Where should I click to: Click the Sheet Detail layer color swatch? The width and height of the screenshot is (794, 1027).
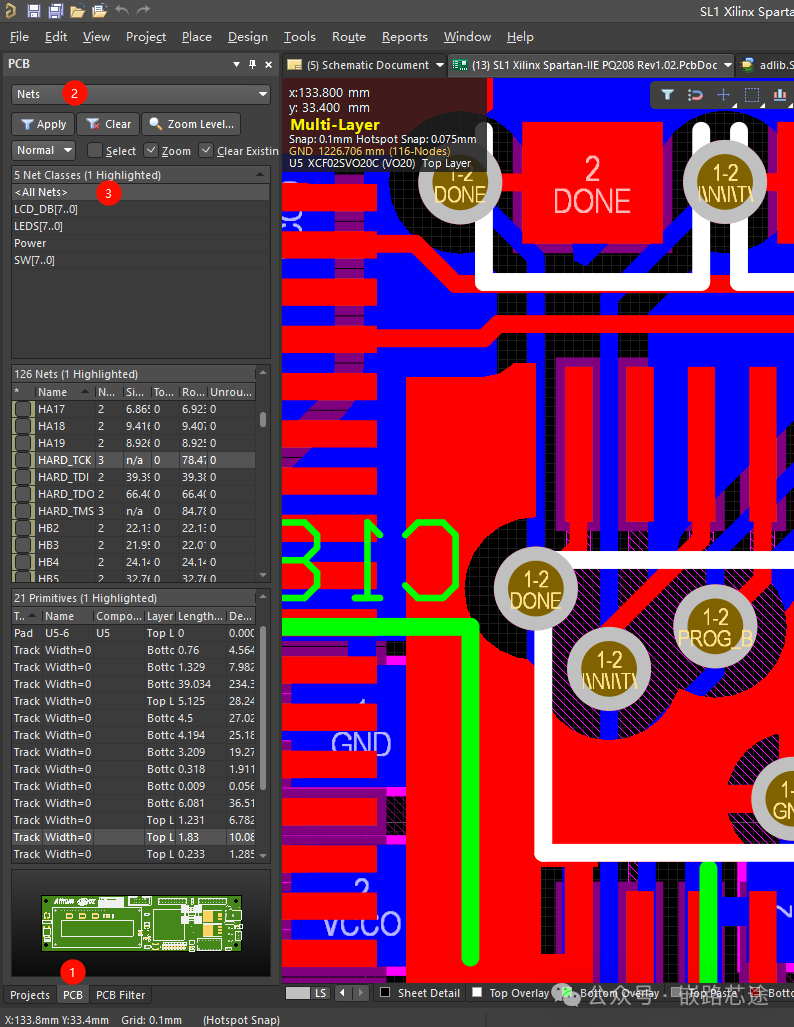(x=385, y=992)
